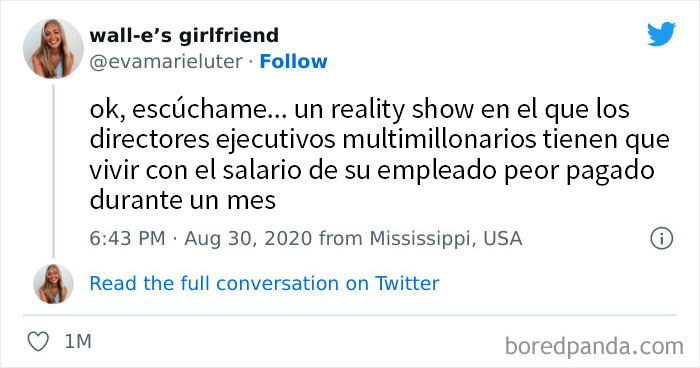Follow the @evamarieluter account
This screenshot has height=368, width=700.
[x=293, y=62]
